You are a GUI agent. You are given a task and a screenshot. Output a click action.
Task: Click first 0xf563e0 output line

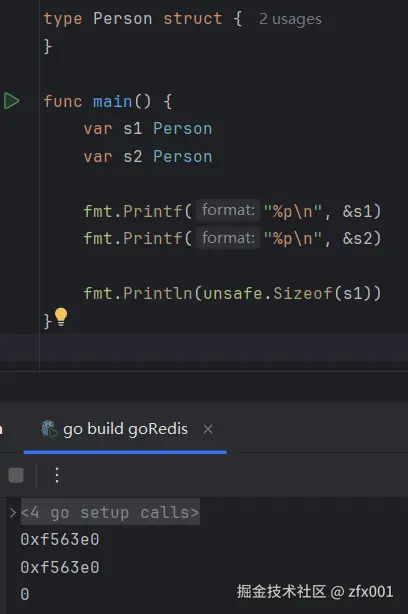(x=60, y=540)
